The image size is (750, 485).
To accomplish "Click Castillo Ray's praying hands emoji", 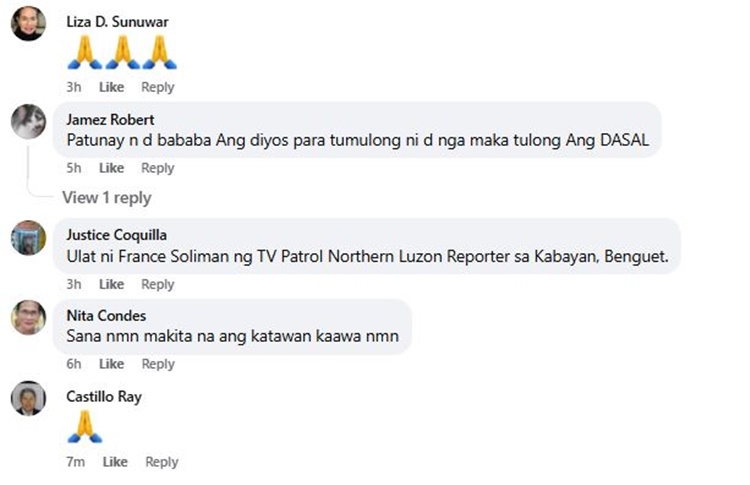I will (85, 427).
